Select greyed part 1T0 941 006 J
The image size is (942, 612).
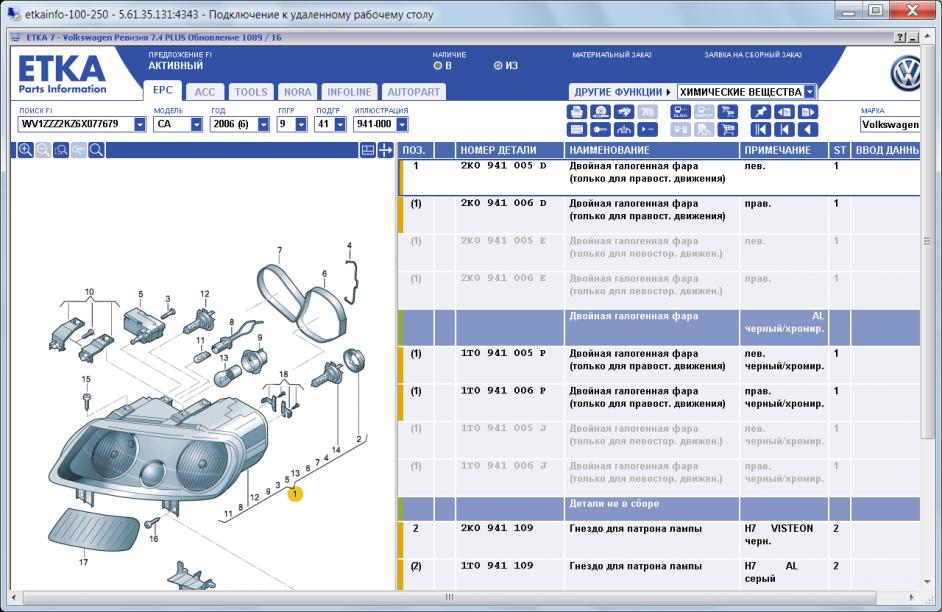503,465
